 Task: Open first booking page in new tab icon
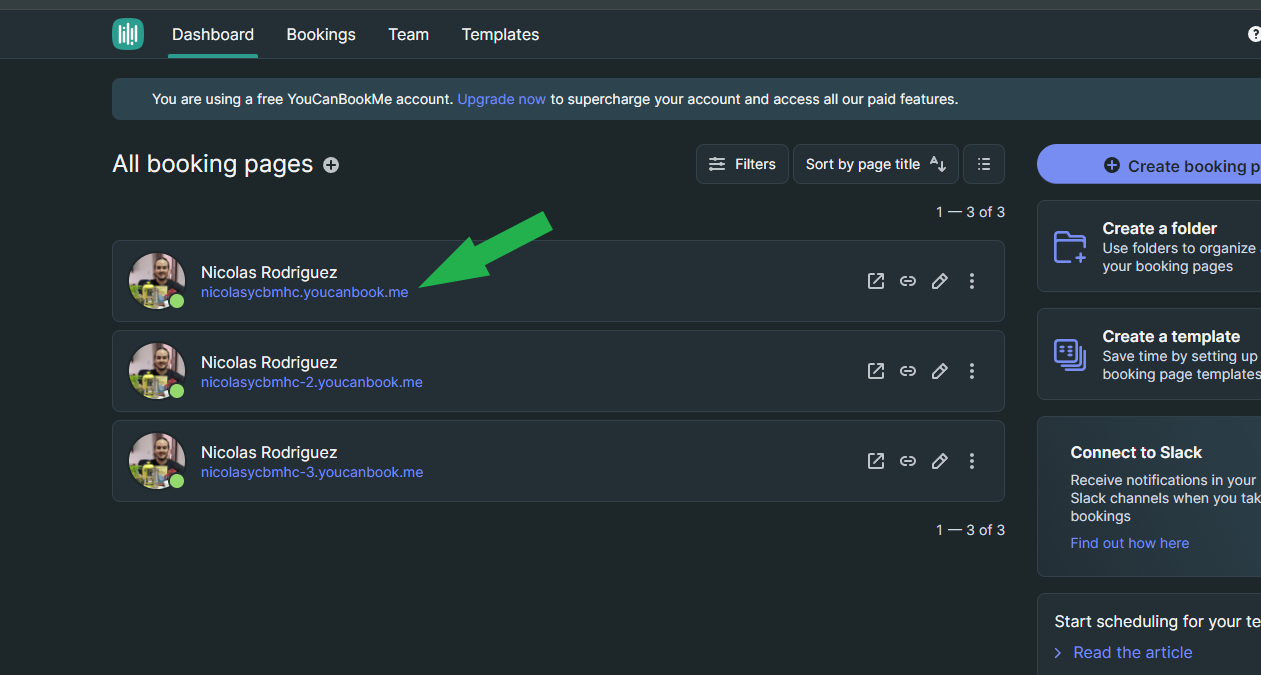coord(876,281)
